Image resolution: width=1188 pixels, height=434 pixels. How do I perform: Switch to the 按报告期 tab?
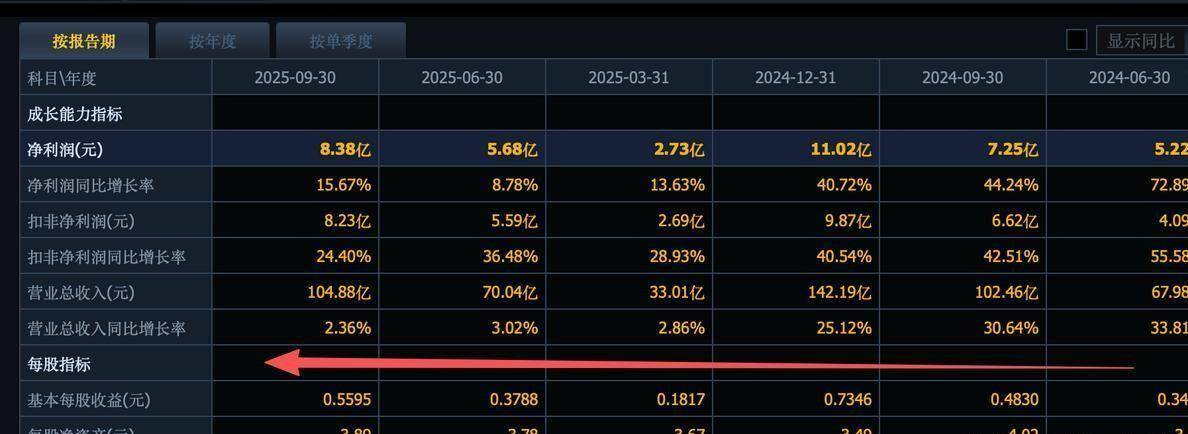point(84,41)
